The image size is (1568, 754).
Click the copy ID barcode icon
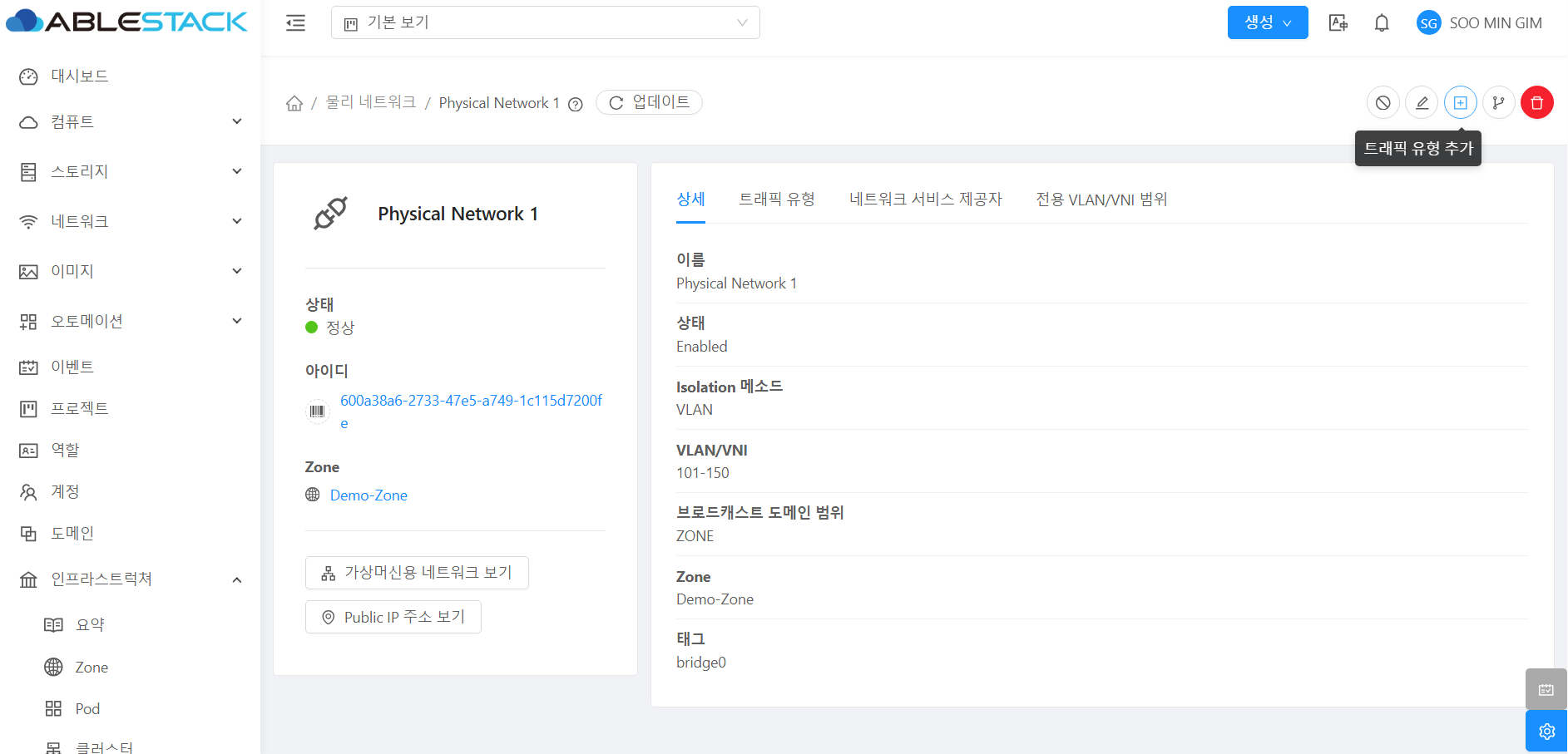point(318,411)
